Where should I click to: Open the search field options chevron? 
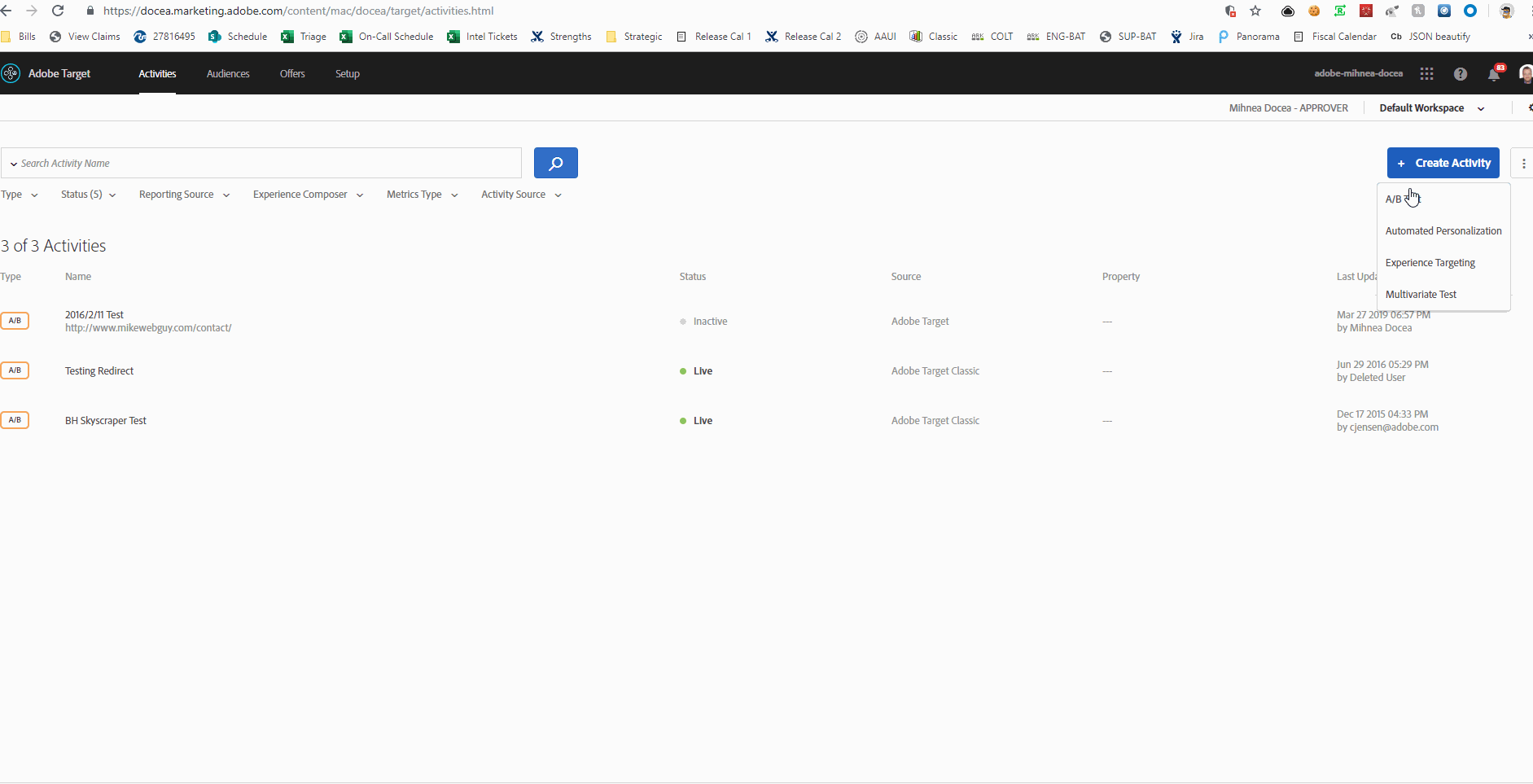pos(13,164)
